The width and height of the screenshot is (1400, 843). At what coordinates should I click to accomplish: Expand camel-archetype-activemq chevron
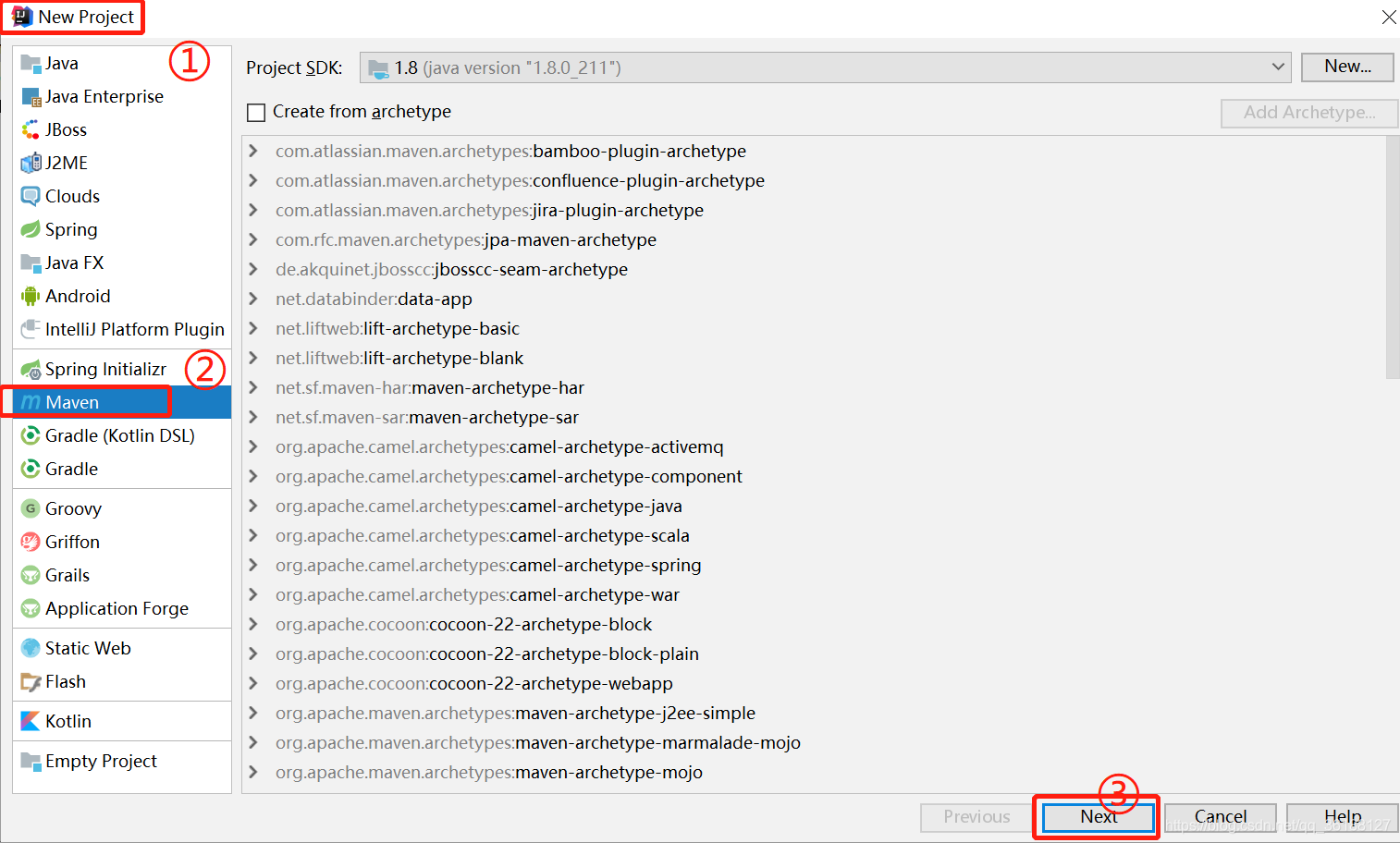(253, 446)
